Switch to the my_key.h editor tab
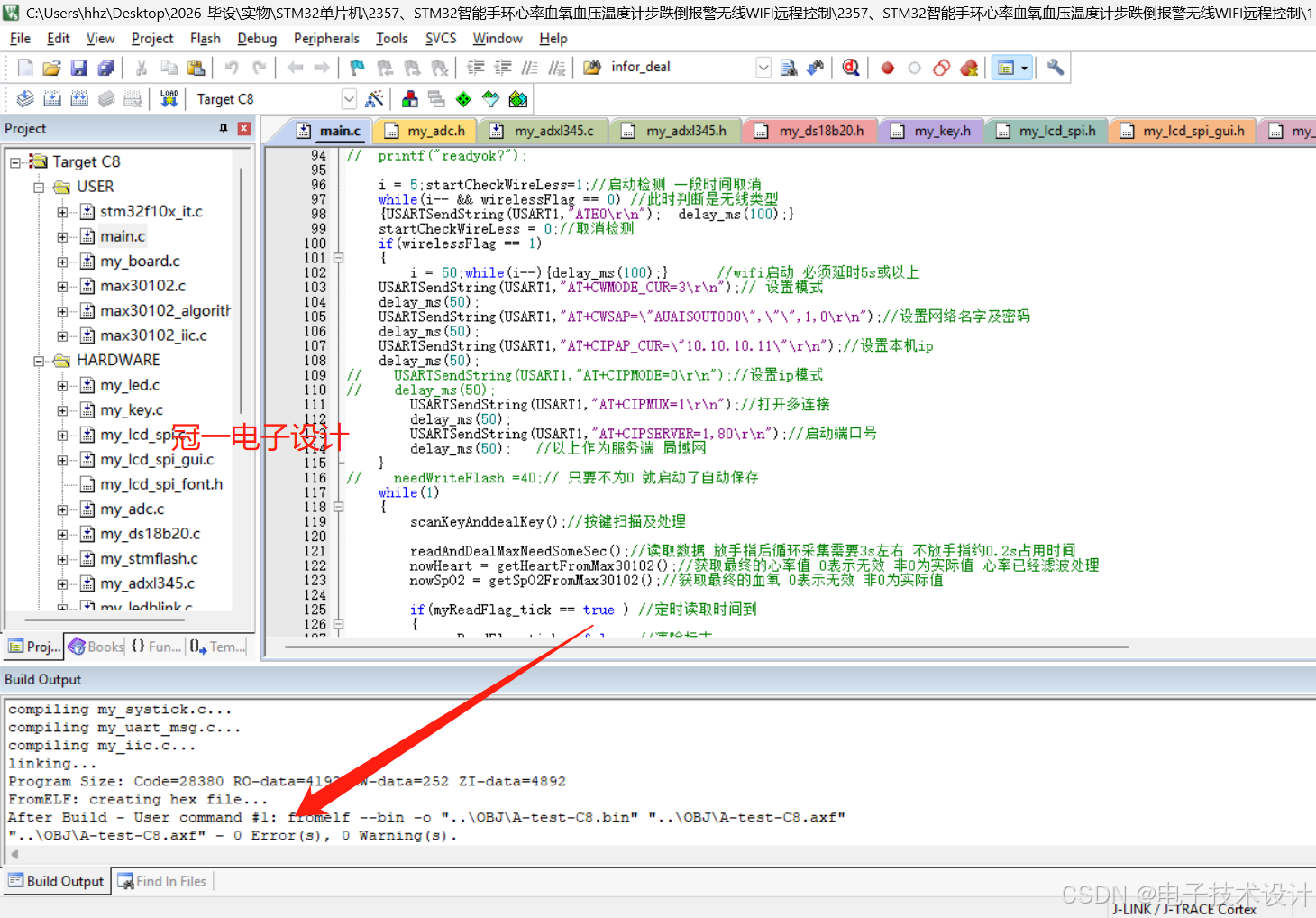Viewport: 1316px width, 918px height. pos(932,131)
